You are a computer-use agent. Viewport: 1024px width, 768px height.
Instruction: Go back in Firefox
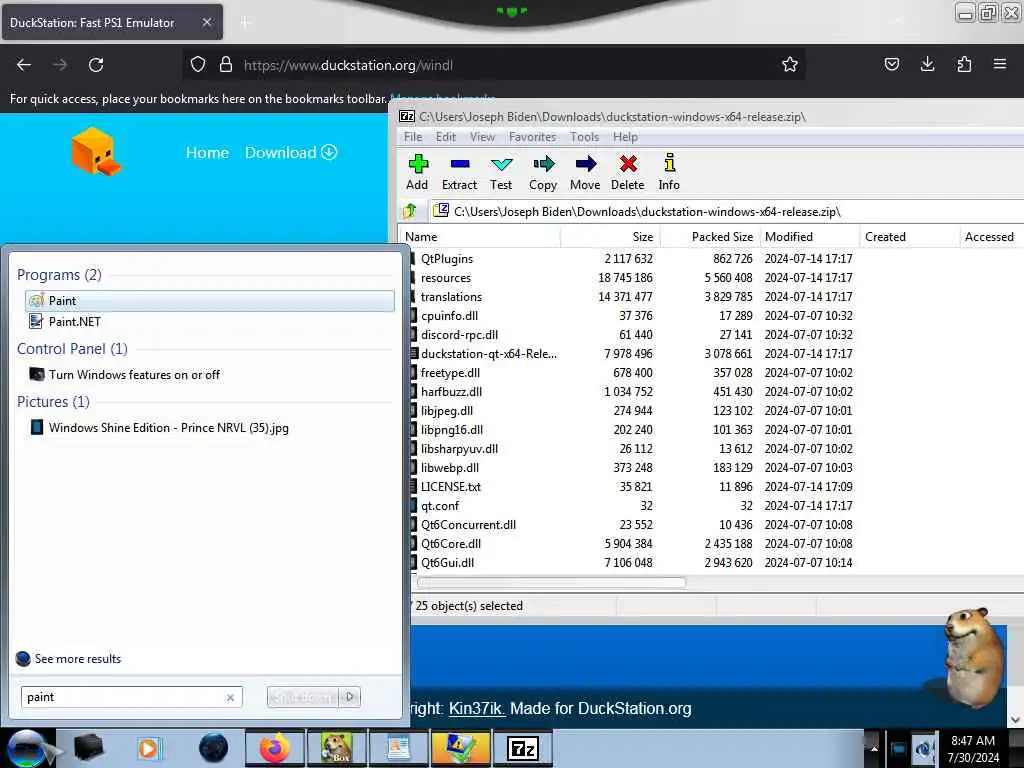click(x=24, y=65)
